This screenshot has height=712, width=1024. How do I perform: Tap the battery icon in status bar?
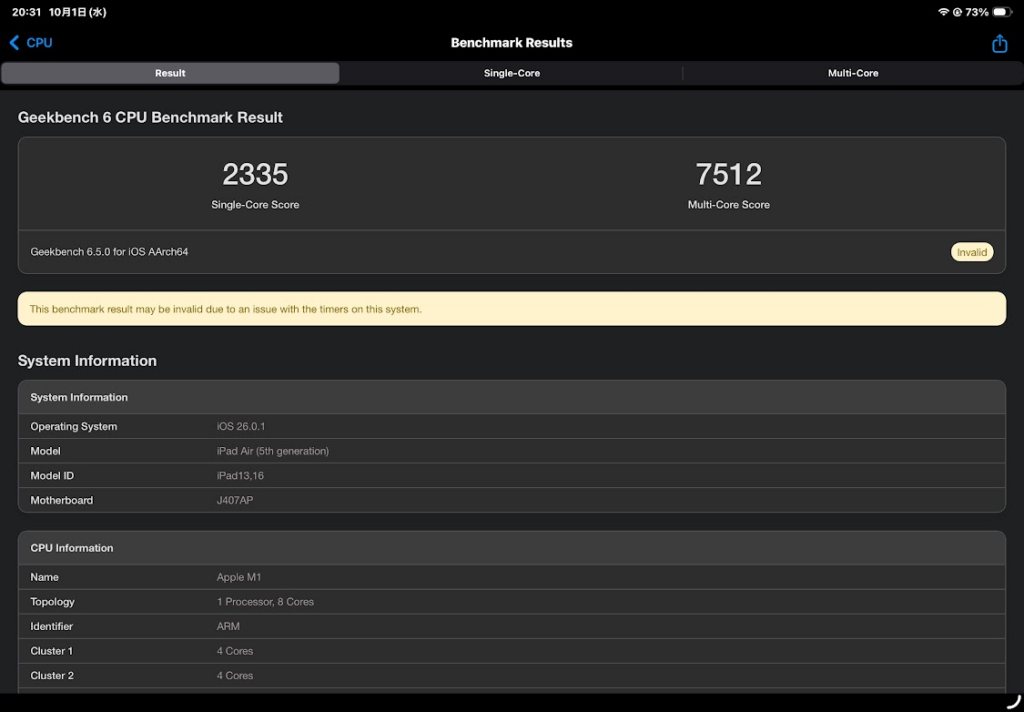pyautogui.click(x=1002, y=12)
